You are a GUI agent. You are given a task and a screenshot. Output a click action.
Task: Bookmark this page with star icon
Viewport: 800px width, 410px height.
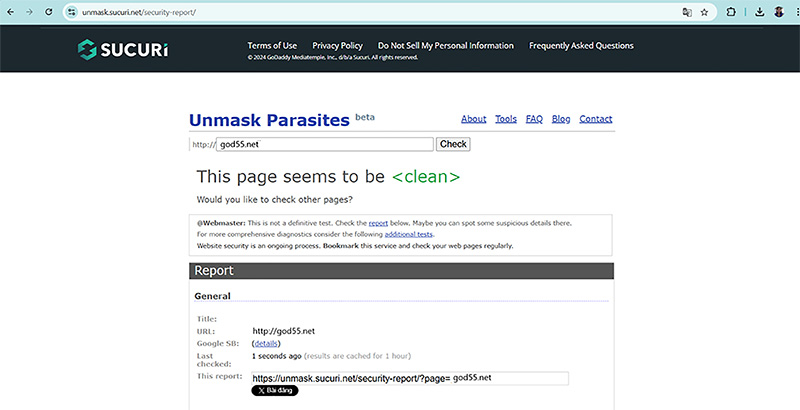[705, 12]
